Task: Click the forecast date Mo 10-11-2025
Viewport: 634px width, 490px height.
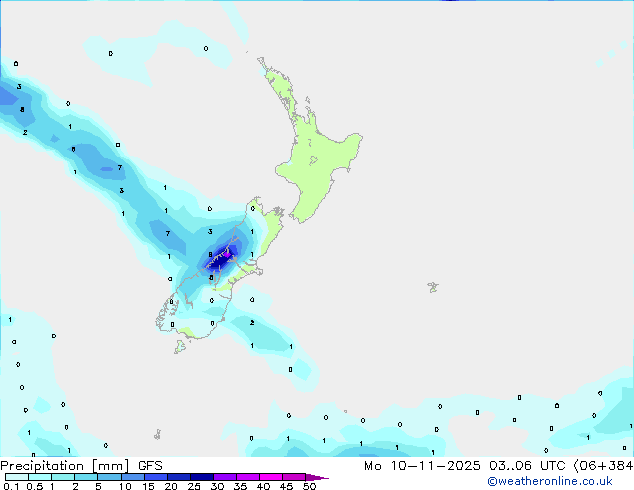Action: pyautogui.click(x=422, y=466)
